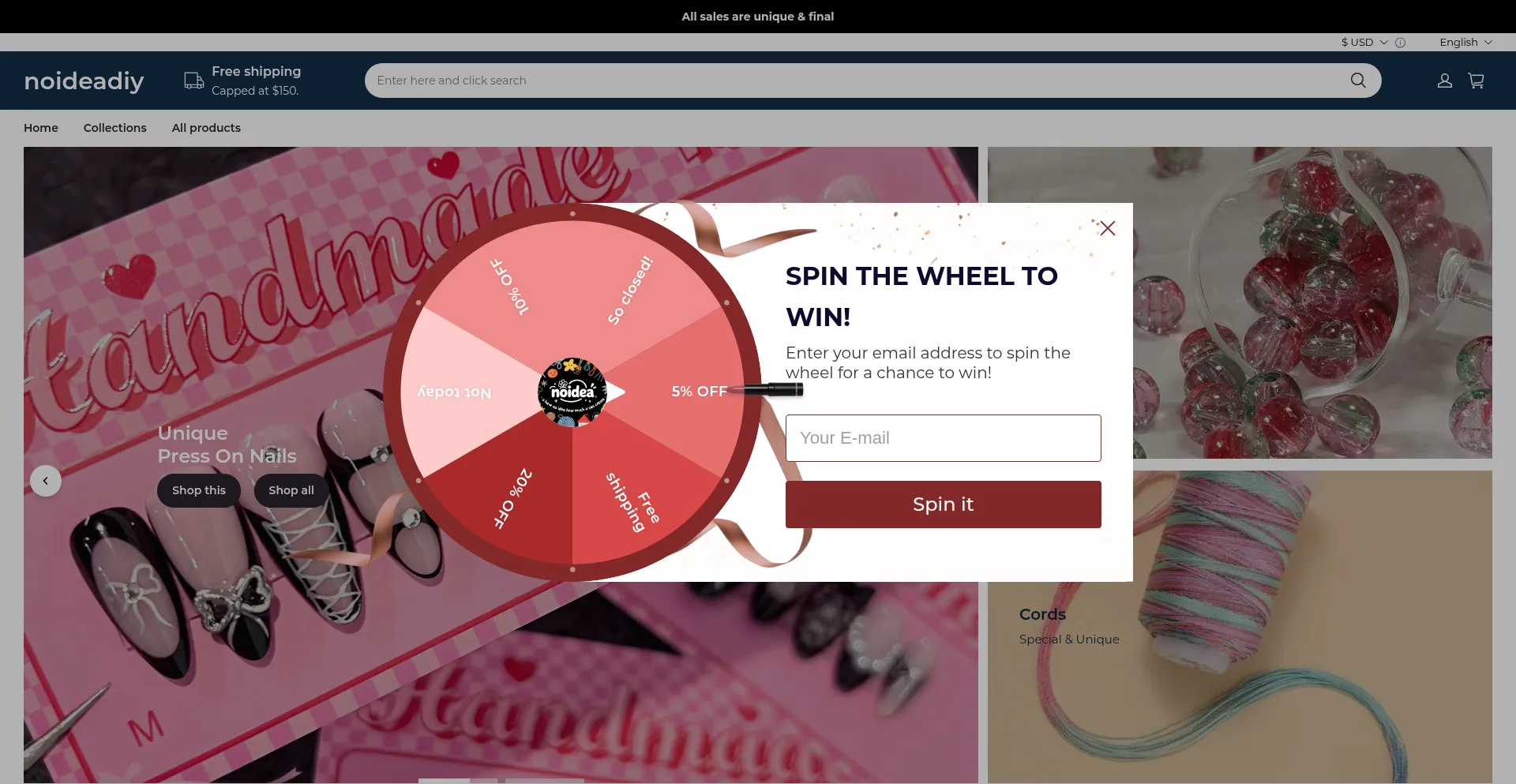Click the noidea logo at wheel center
The image size is (1516, 784).
pos(572,392)
